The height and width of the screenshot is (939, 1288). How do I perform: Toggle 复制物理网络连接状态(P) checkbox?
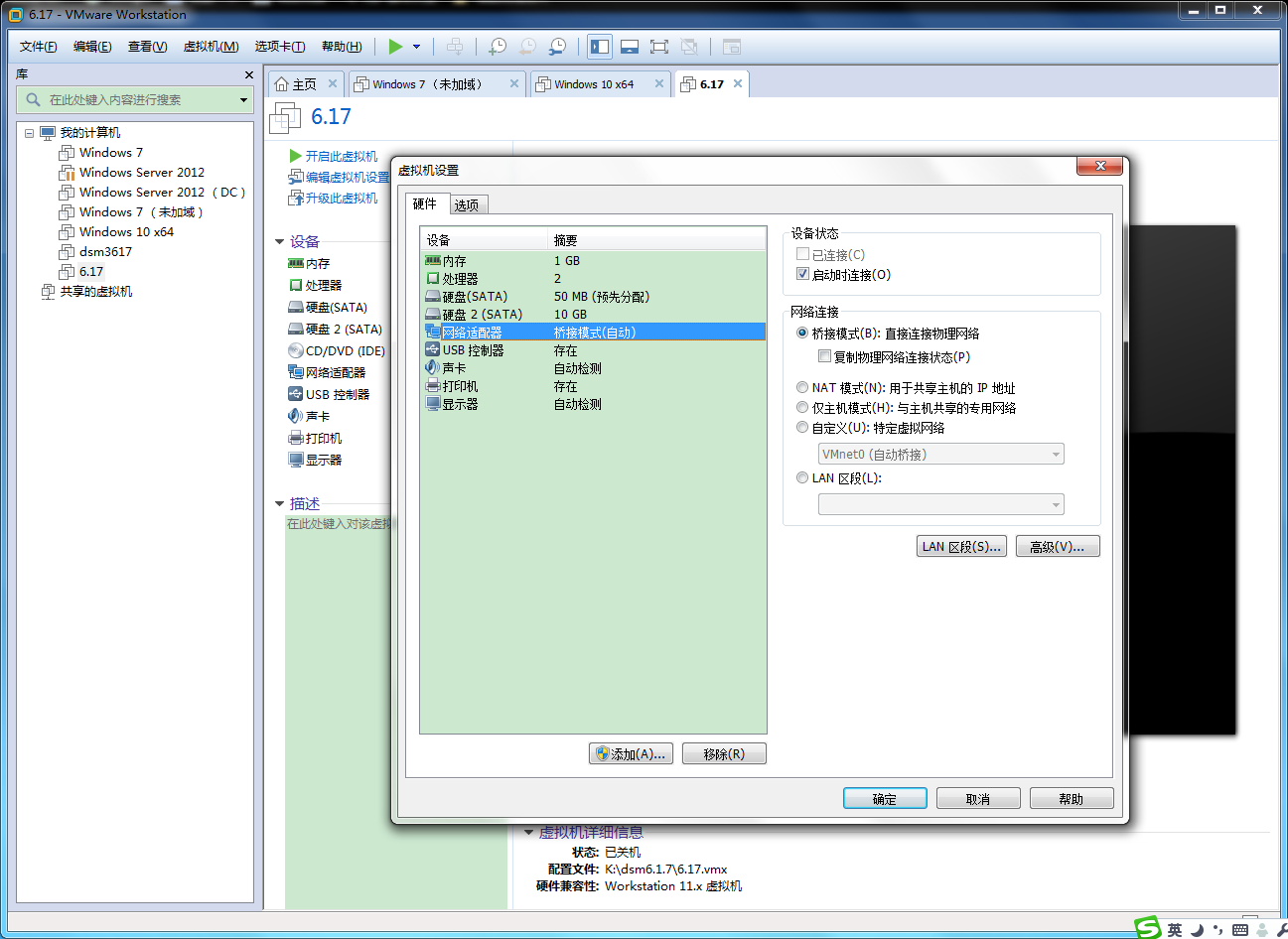tap(824, 356)
